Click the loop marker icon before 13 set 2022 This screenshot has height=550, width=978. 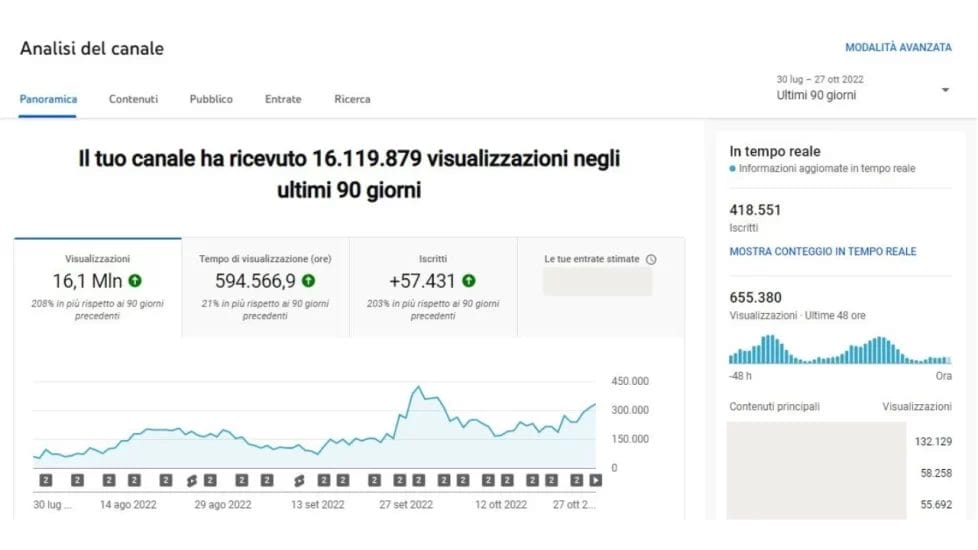[299, 481]
